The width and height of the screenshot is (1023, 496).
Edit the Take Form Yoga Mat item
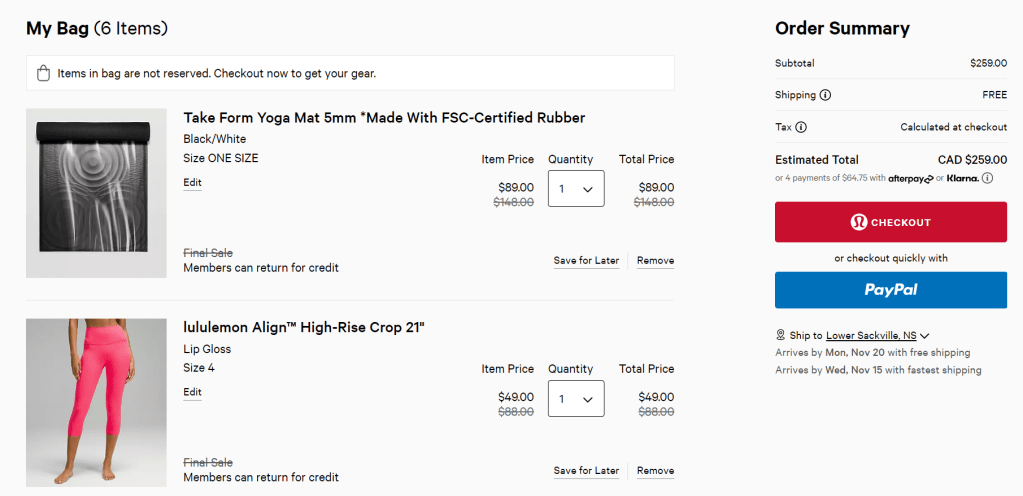[x=192, y=182]
